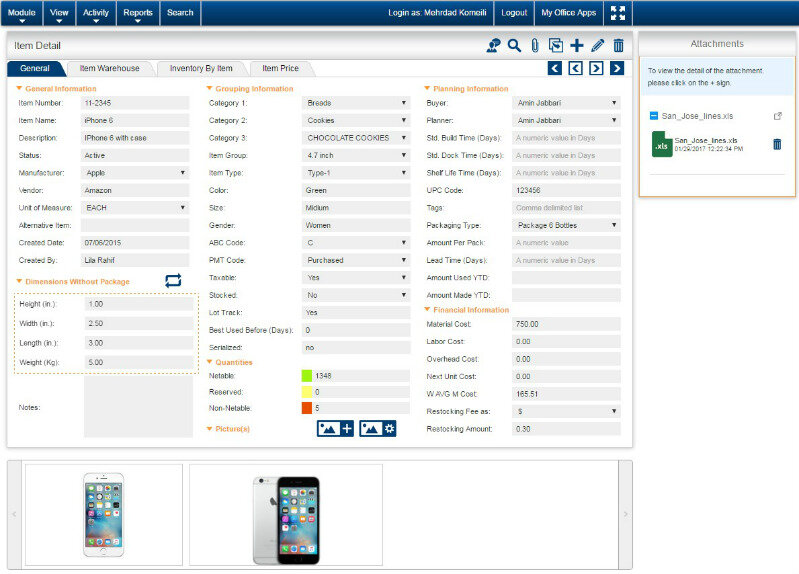The image size is (799, 574).
Task: Click the trash icon in Item Detail header
Action: tap(619, 45)
